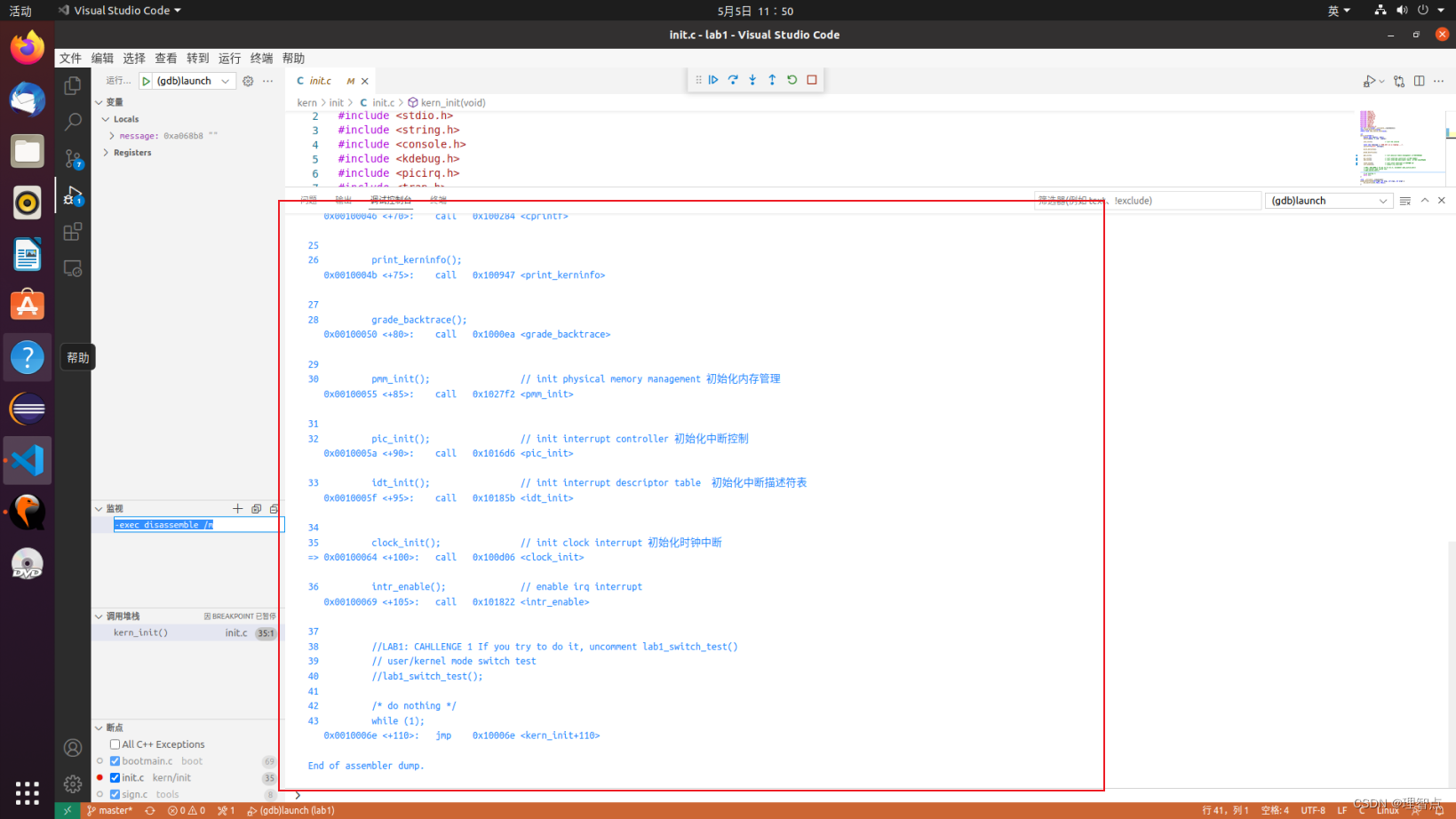Viewport: 1456px width, 819px height.
Task: Open the 选择 menu
Action: 134,59
